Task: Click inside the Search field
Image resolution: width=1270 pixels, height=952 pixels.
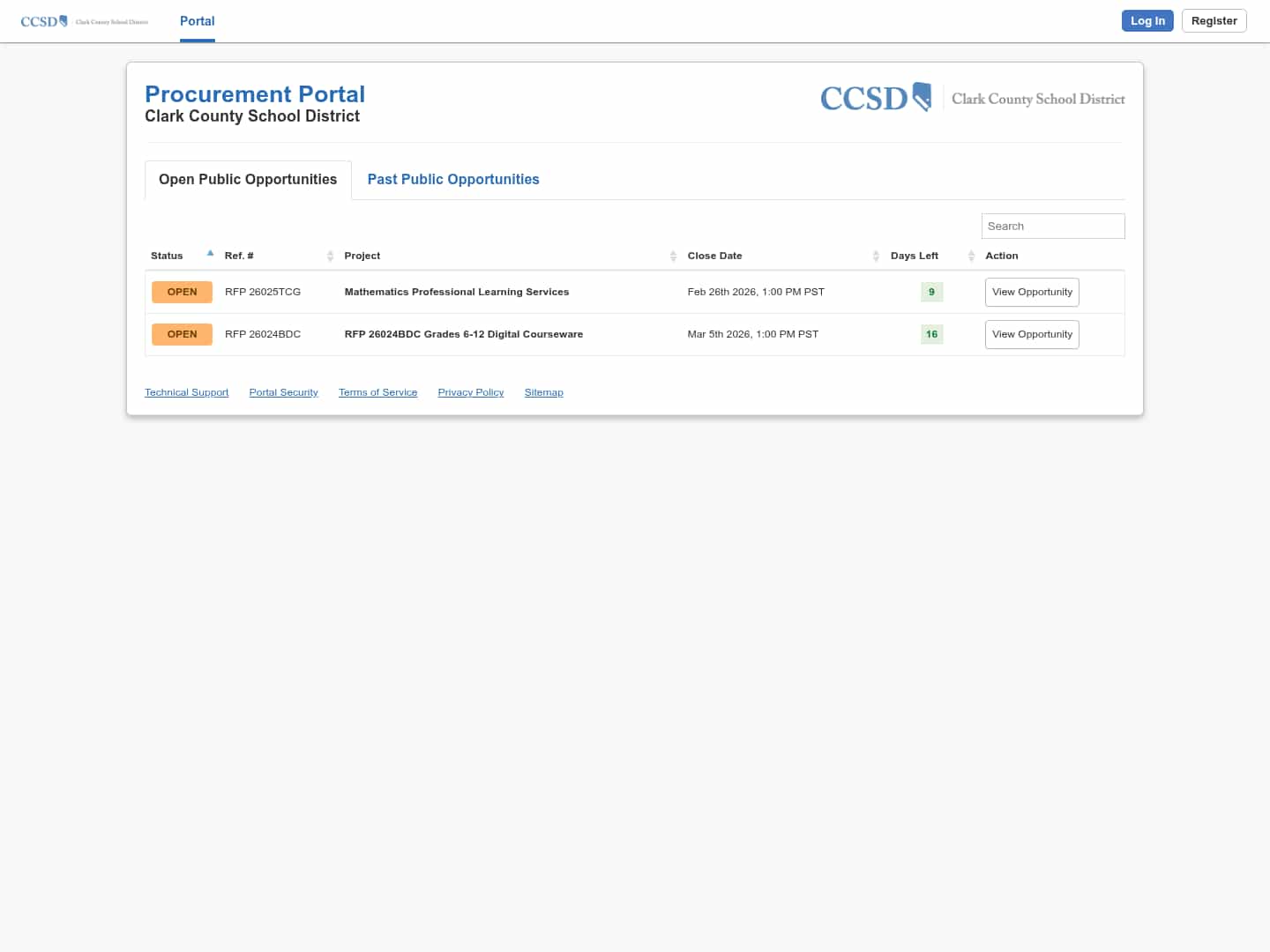Action: click(1053, 226)
